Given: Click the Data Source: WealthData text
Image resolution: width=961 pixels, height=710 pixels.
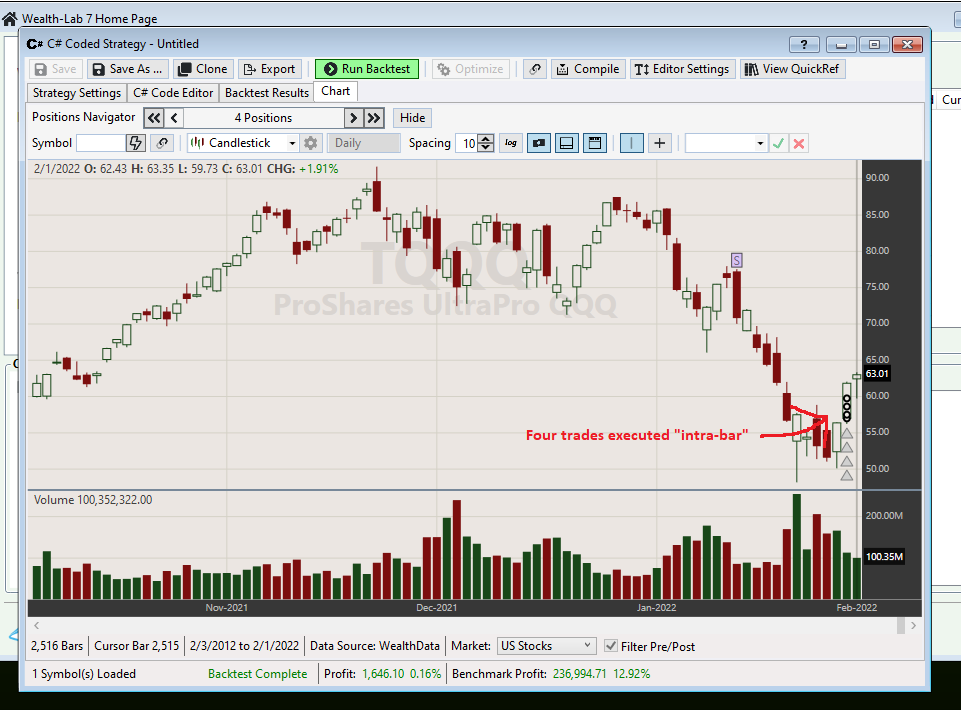Looking at the screenshot, I should [x=375, y=646].
